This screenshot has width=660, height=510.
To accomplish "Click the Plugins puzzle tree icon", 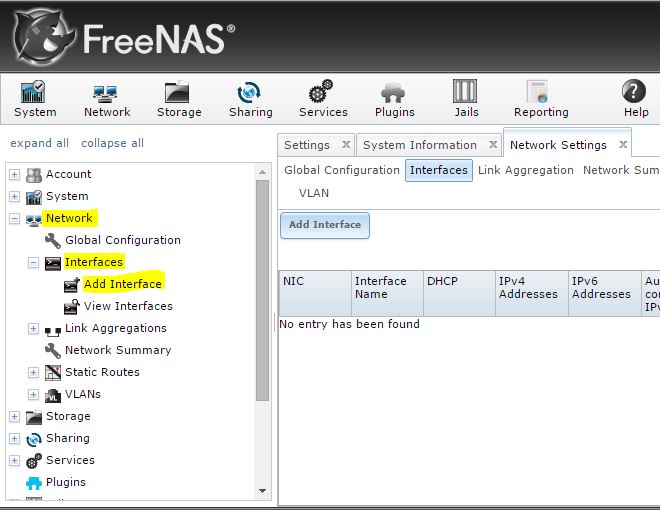I will (x=34, y=483).
